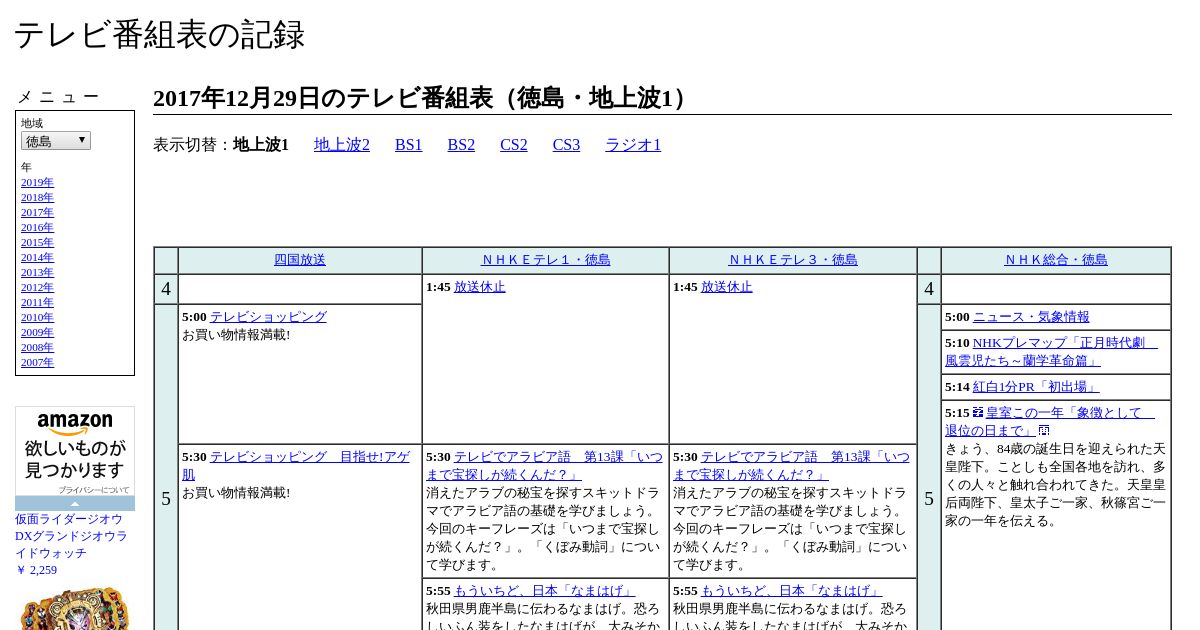
Task: Open the 2013年 archive link
Action: 37,272
